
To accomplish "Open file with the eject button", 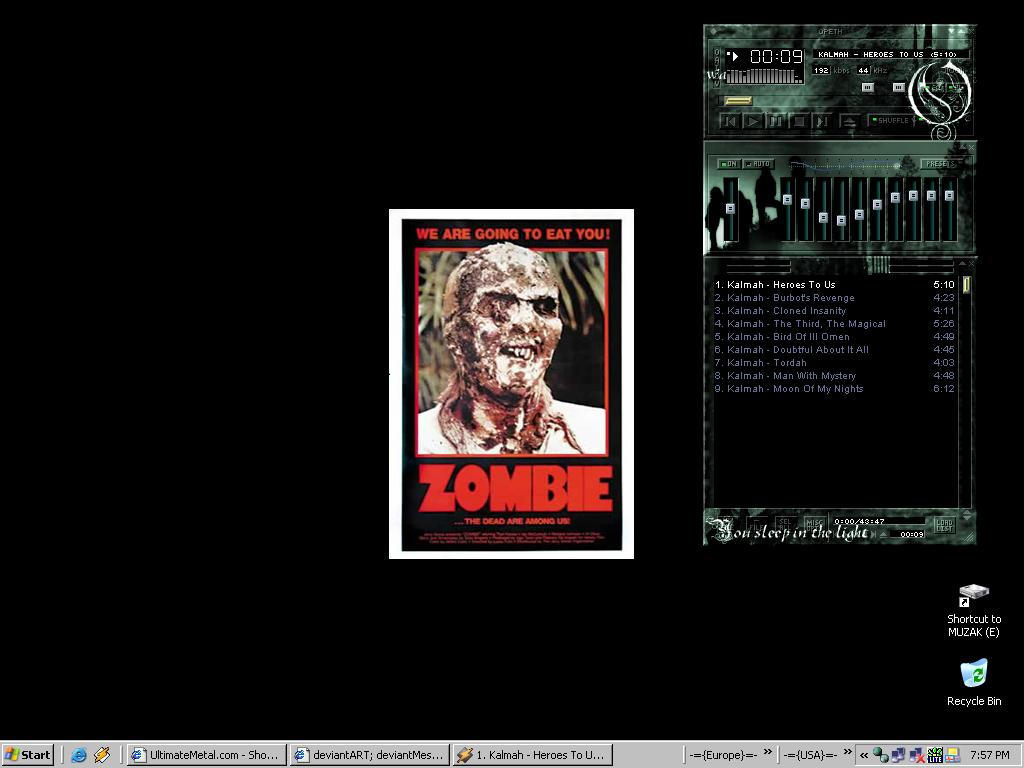I will pyautogui.click(x=850, y=121).
